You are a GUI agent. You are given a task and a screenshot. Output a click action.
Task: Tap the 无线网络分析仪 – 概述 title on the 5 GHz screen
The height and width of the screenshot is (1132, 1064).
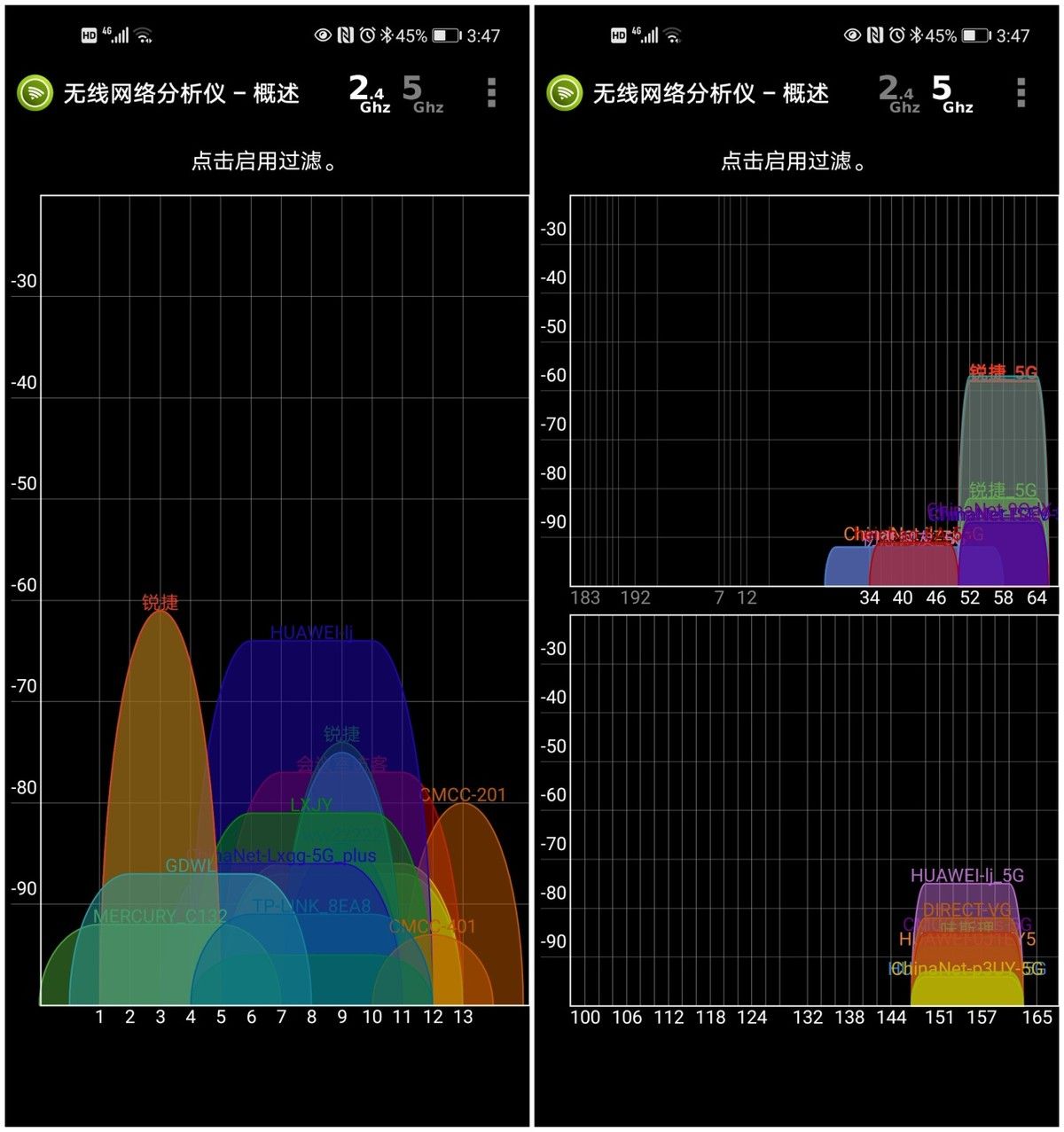pyautogui.click(x=710, y=93)
